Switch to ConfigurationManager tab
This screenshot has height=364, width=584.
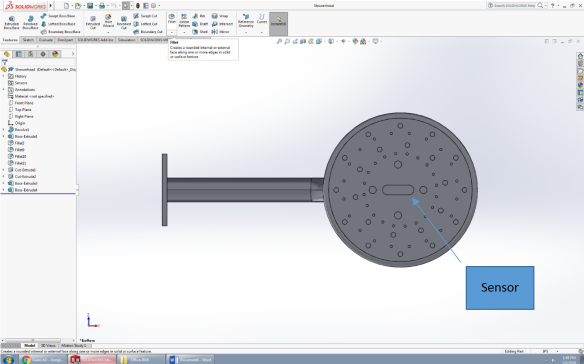click(31, 54)
